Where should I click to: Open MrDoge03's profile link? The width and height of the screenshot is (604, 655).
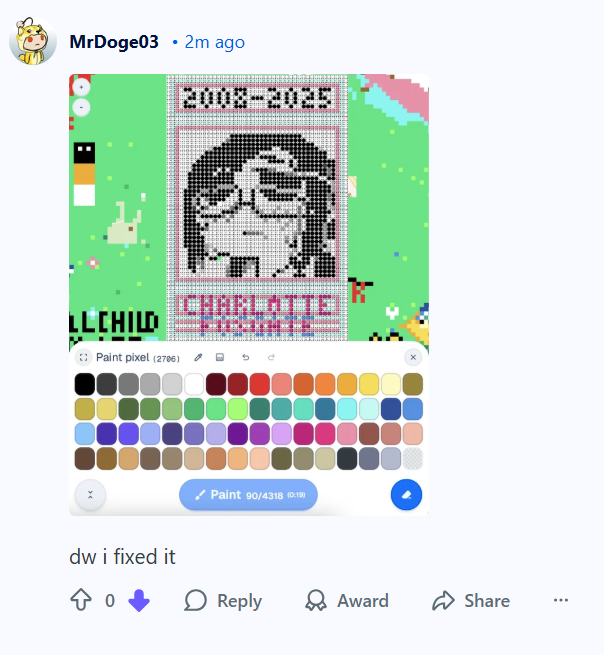pyautogui.click(x=114, y=42)
